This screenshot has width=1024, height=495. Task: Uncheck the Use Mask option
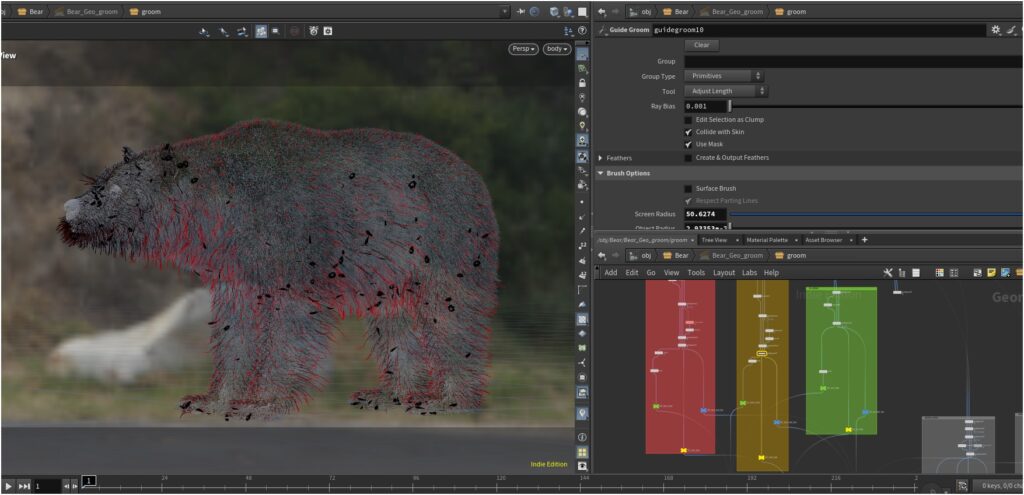(688, 144)
